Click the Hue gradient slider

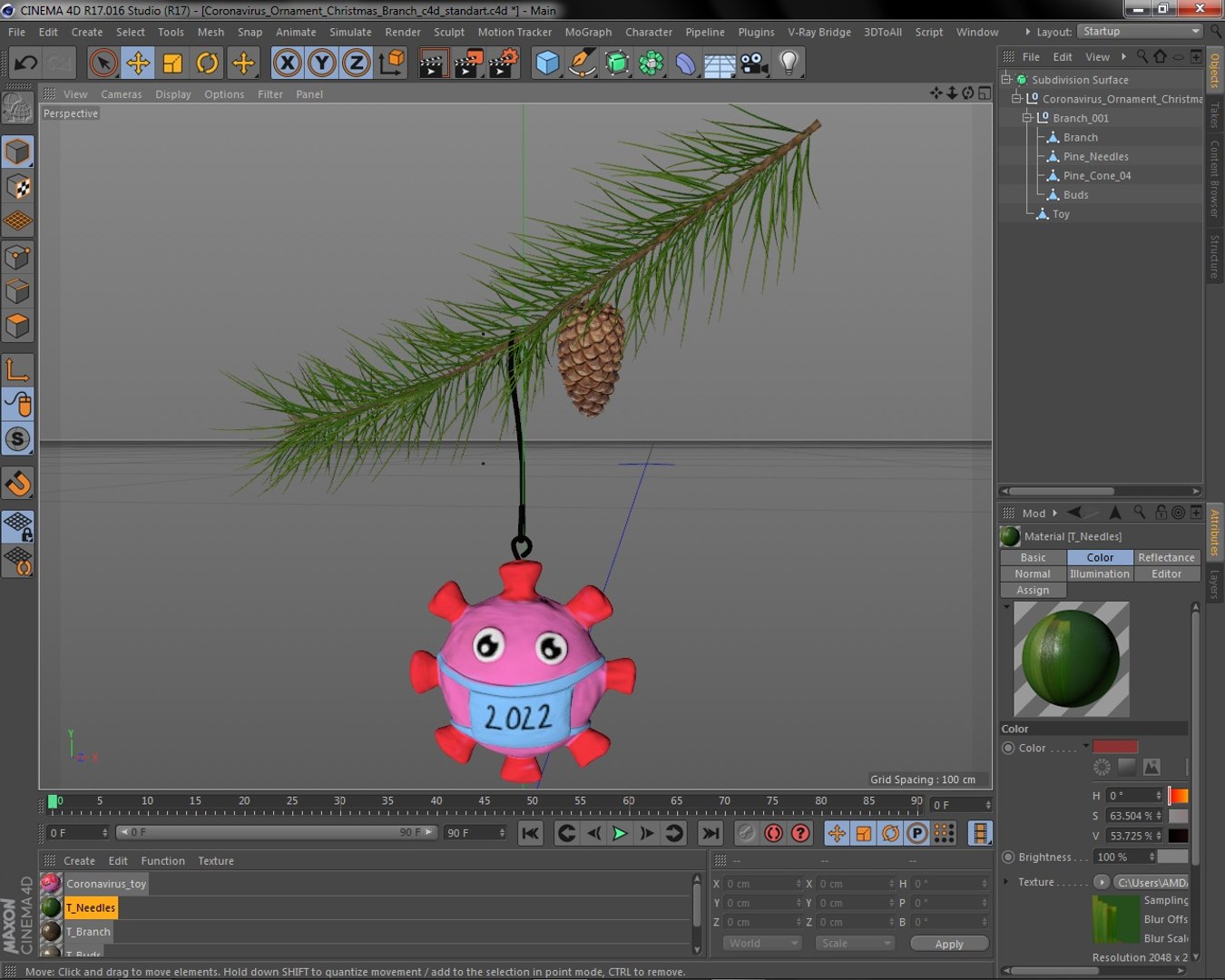click(x=1178, y=796)
